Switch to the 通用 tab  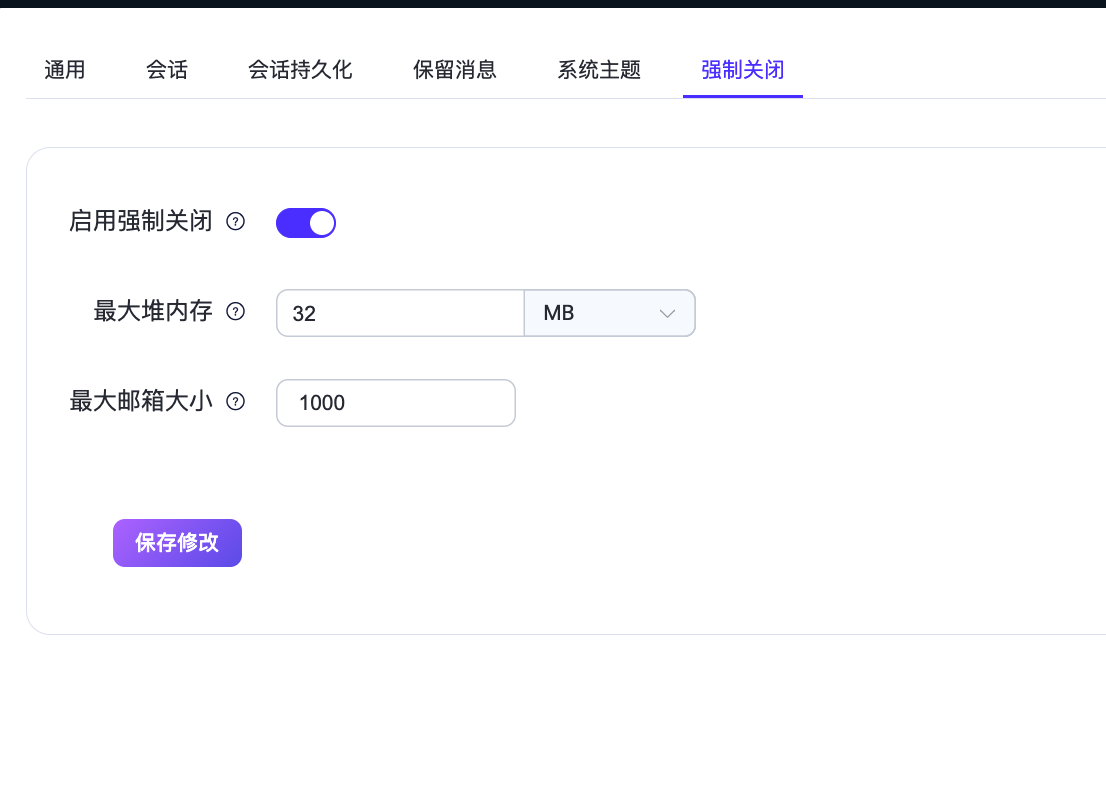[x=65, y=70]
